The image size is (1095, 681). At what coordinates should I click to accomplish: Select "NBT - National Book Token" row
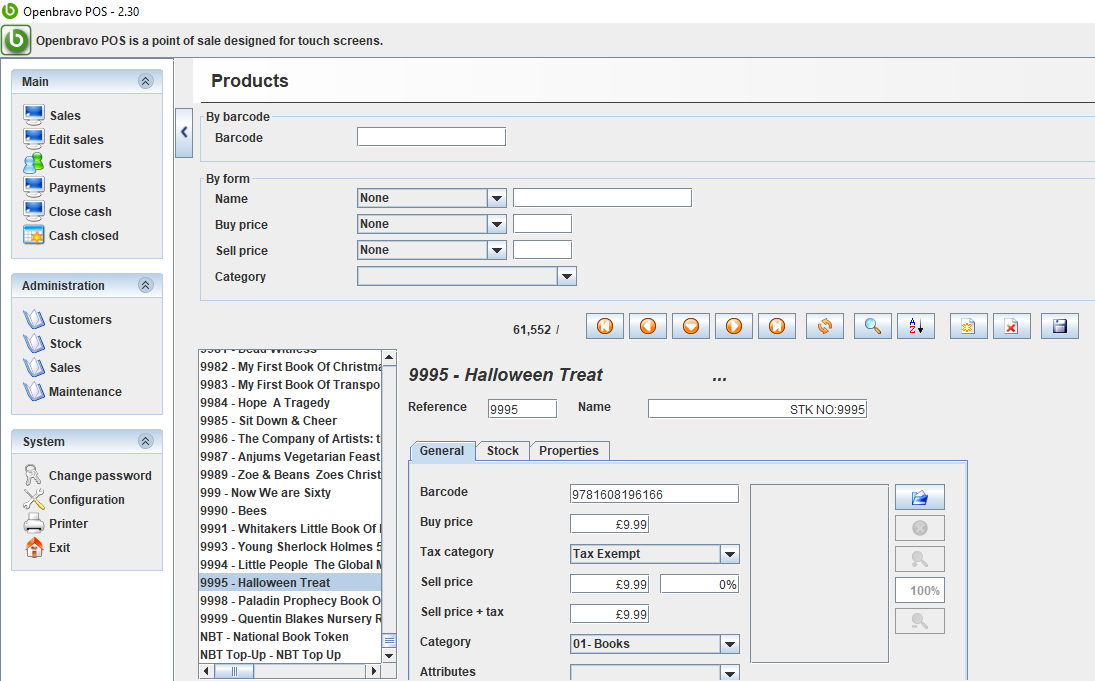(291, 637)
